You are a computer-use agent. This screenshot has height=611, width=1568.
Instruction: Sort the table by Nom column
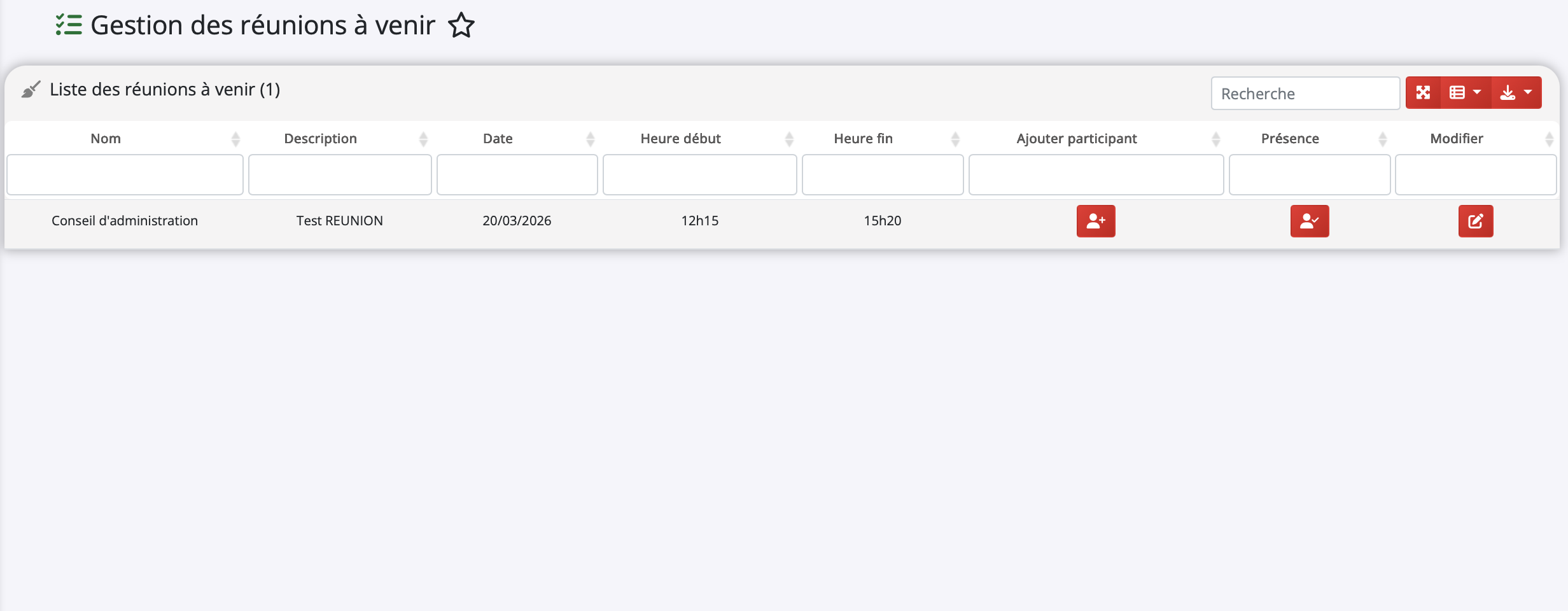(x=106, y=139)
